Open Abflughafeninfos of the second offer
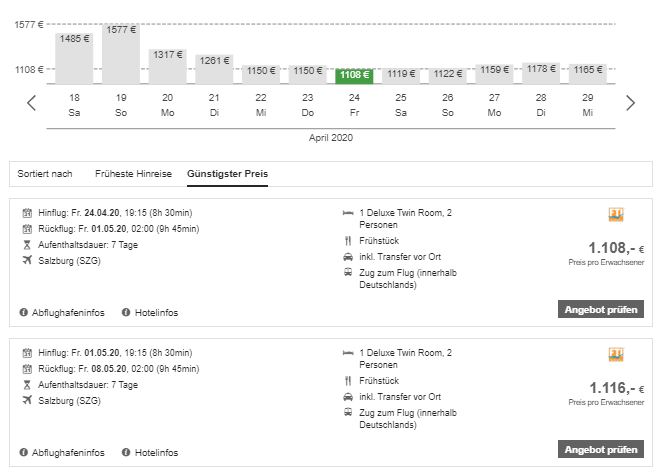Screen dimensions: 662x473 69,453
